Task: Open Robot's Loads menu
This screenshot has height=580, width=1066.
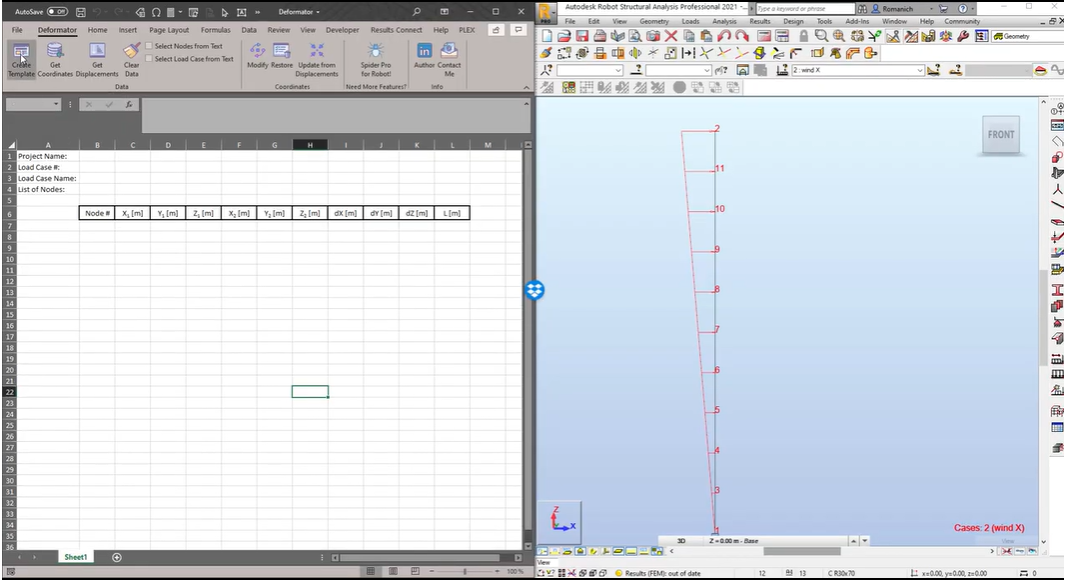Action: [690, 21]
